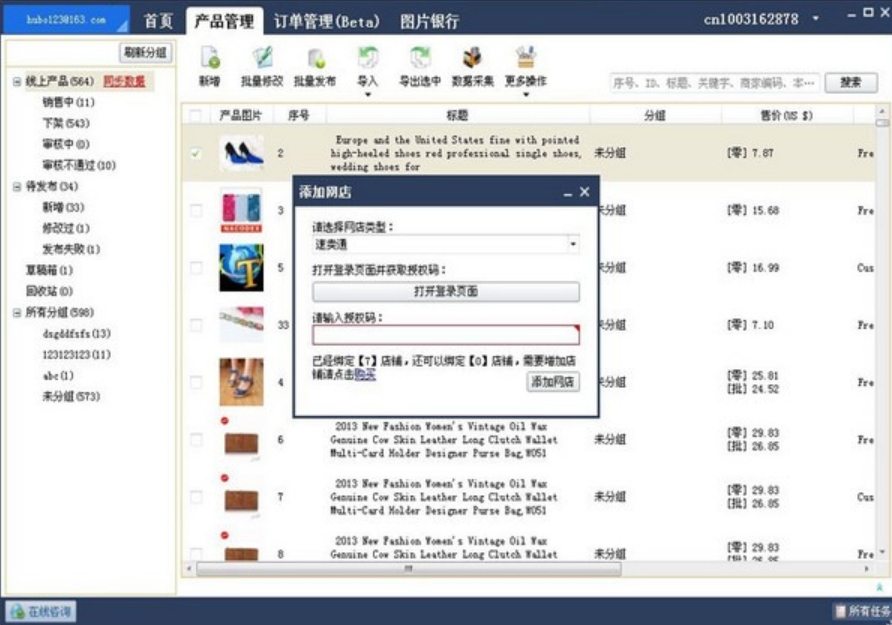Click the product search input field
The height and width of the screenshot is (625, 892).
tap(716, 83)
